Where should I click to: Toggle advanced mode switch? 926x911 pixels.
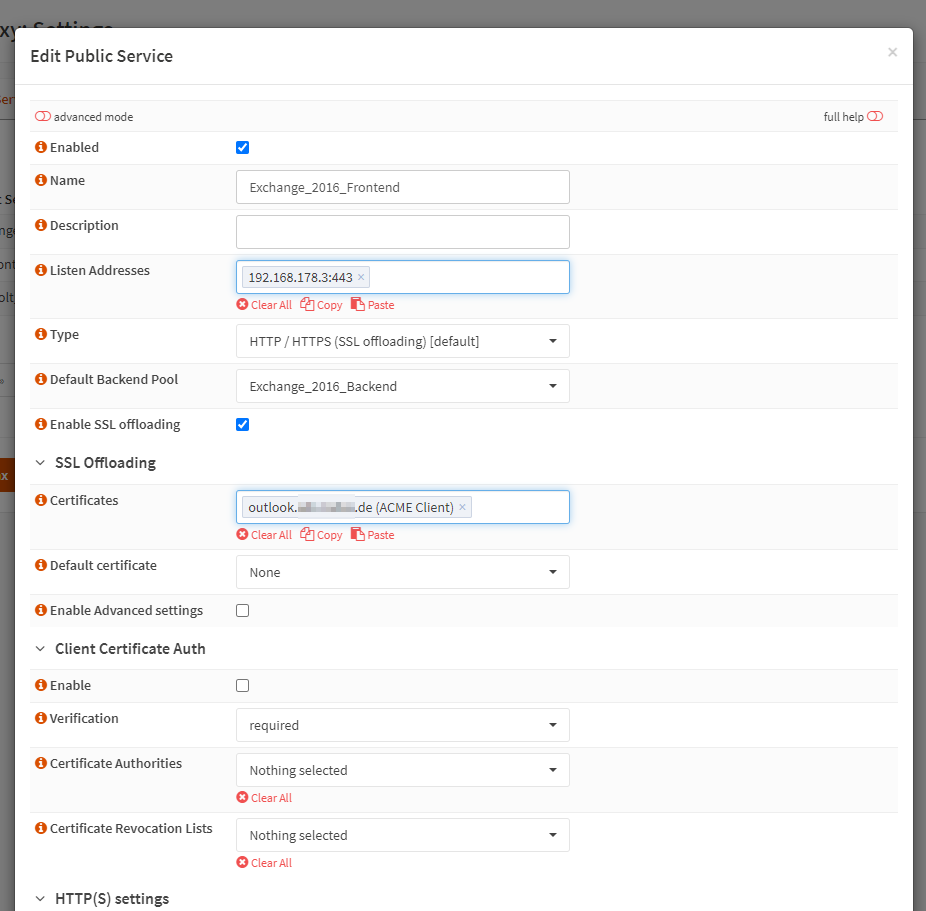(43, 116)
